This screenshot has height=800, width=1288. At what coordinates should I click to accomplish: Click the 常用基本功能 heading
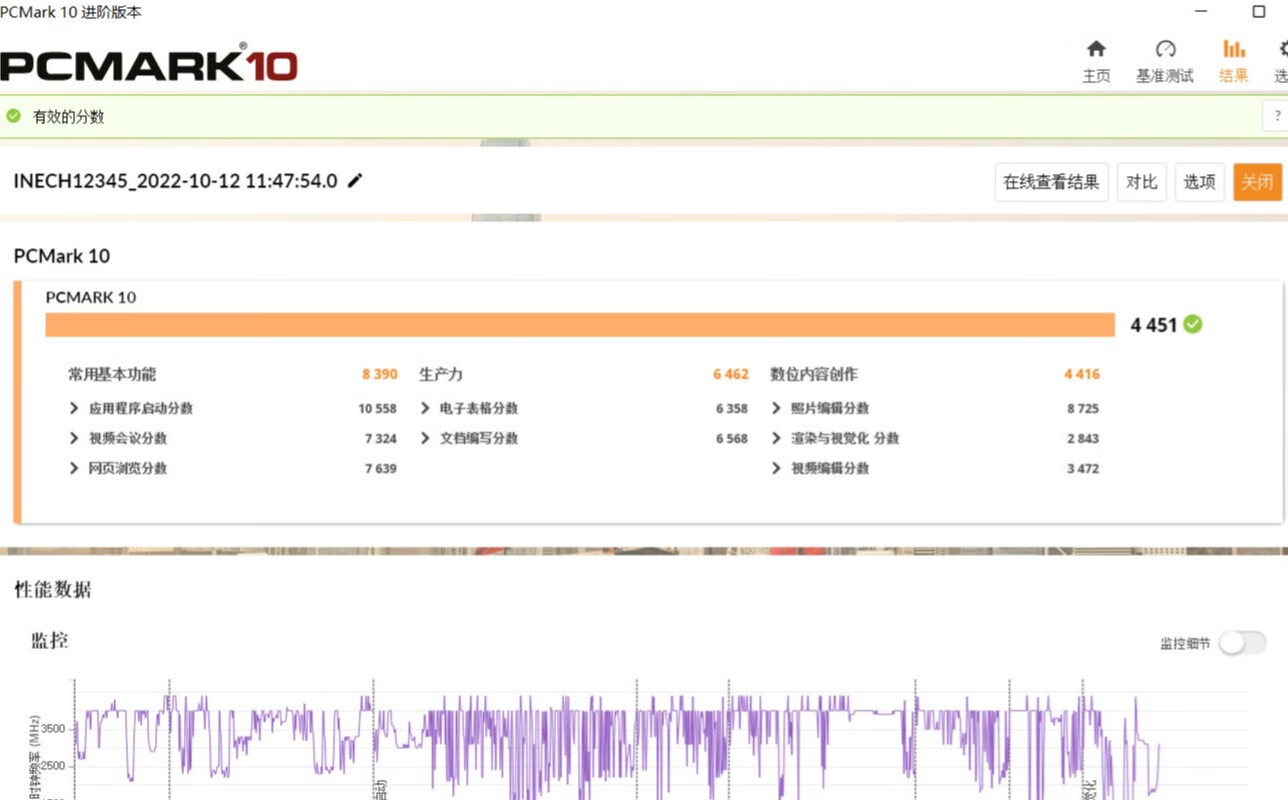(112, 374)
